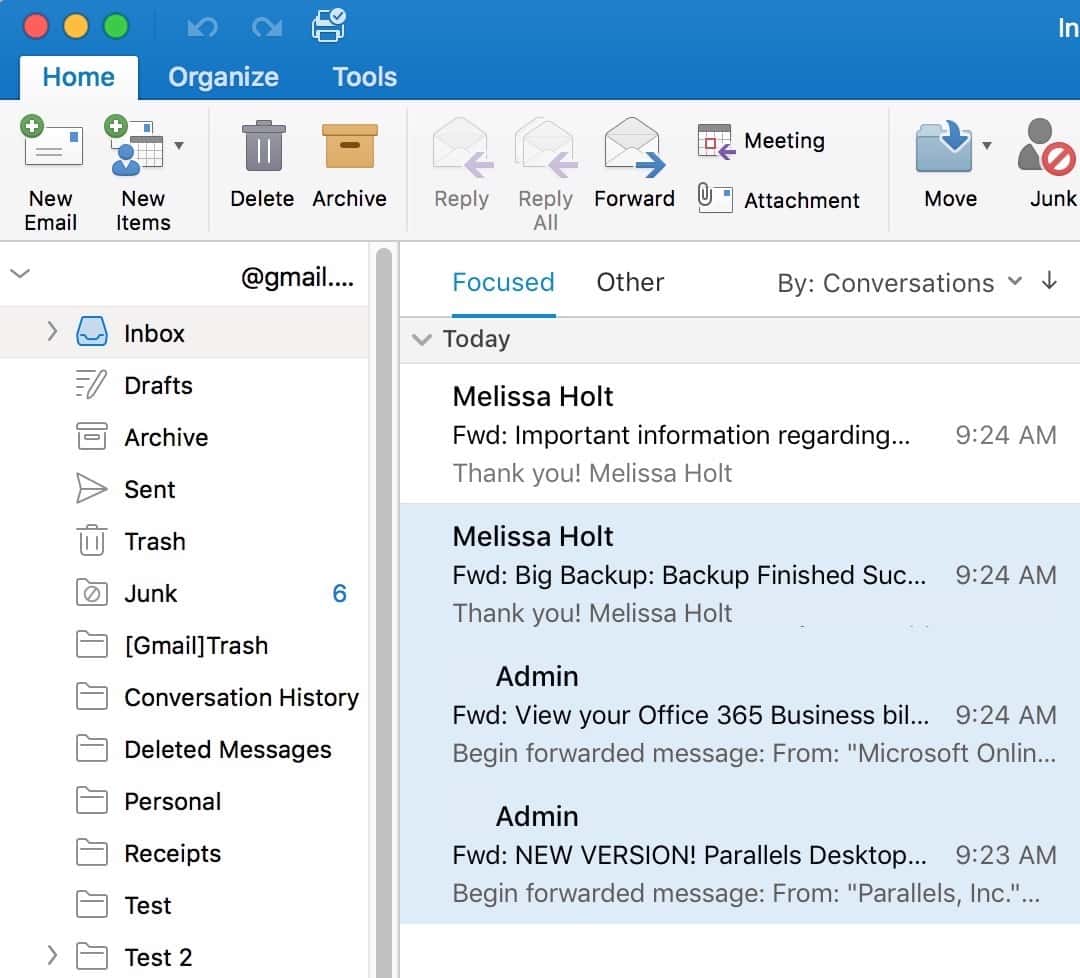
Task: Open the By: Conversations sort dropdown
Action: (x=899, y=283)
